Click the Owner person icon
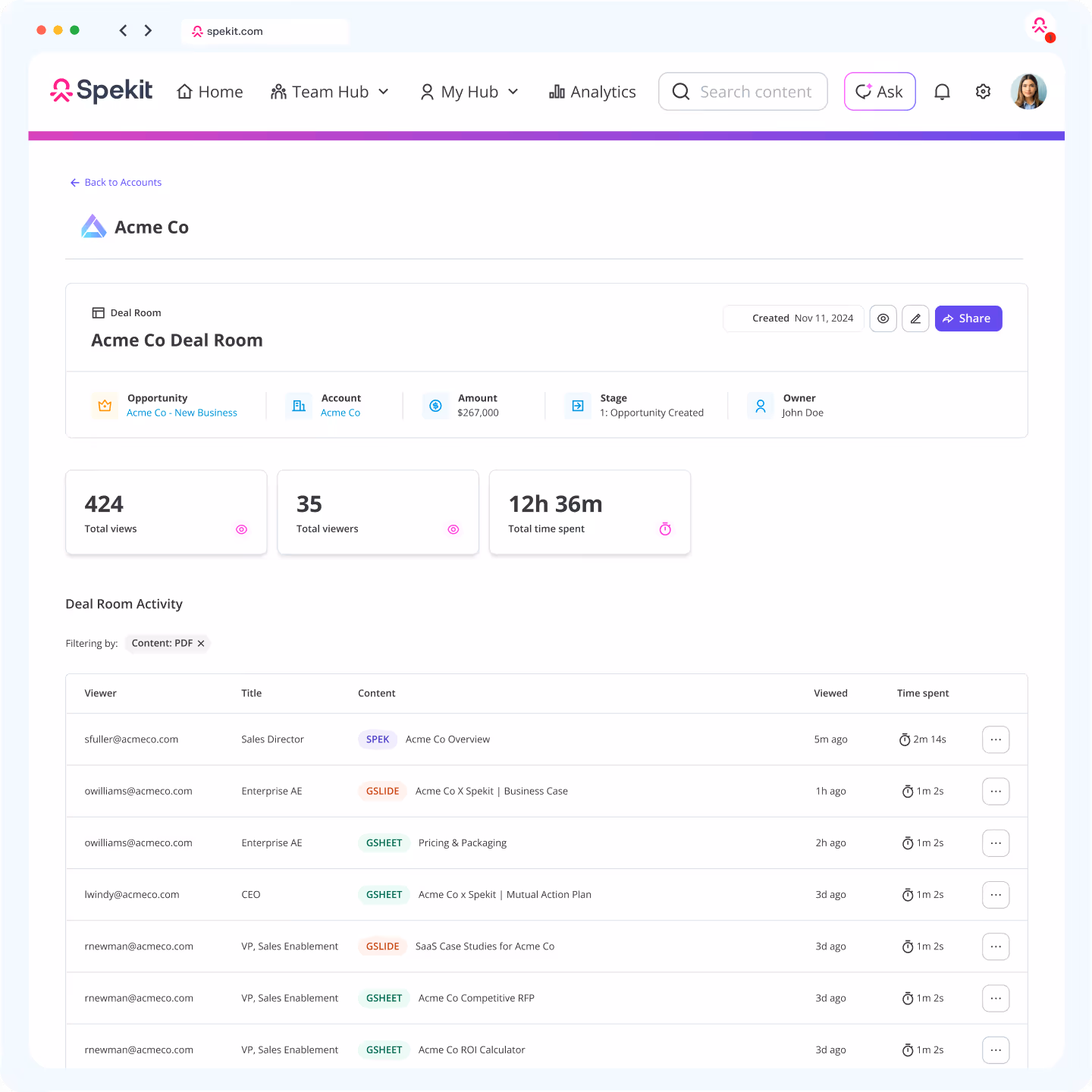 (x=760, y=406)
